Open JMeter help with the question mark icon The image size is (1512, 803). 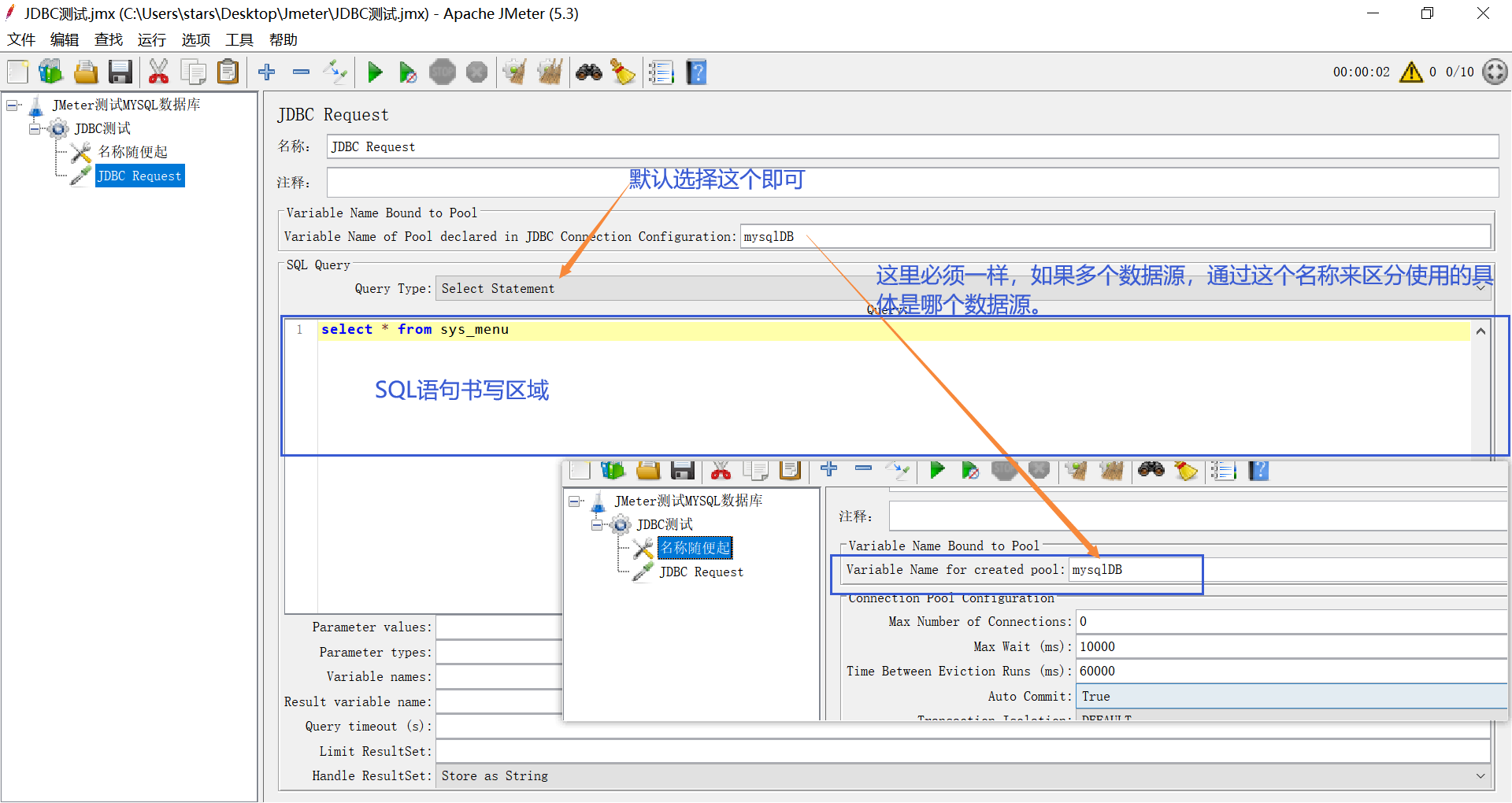click(x=696, y=72)
